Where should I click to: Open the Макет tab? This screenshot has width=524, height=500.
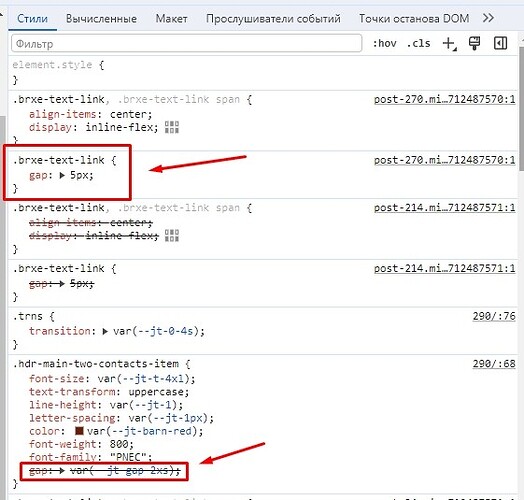click(171, 18)
